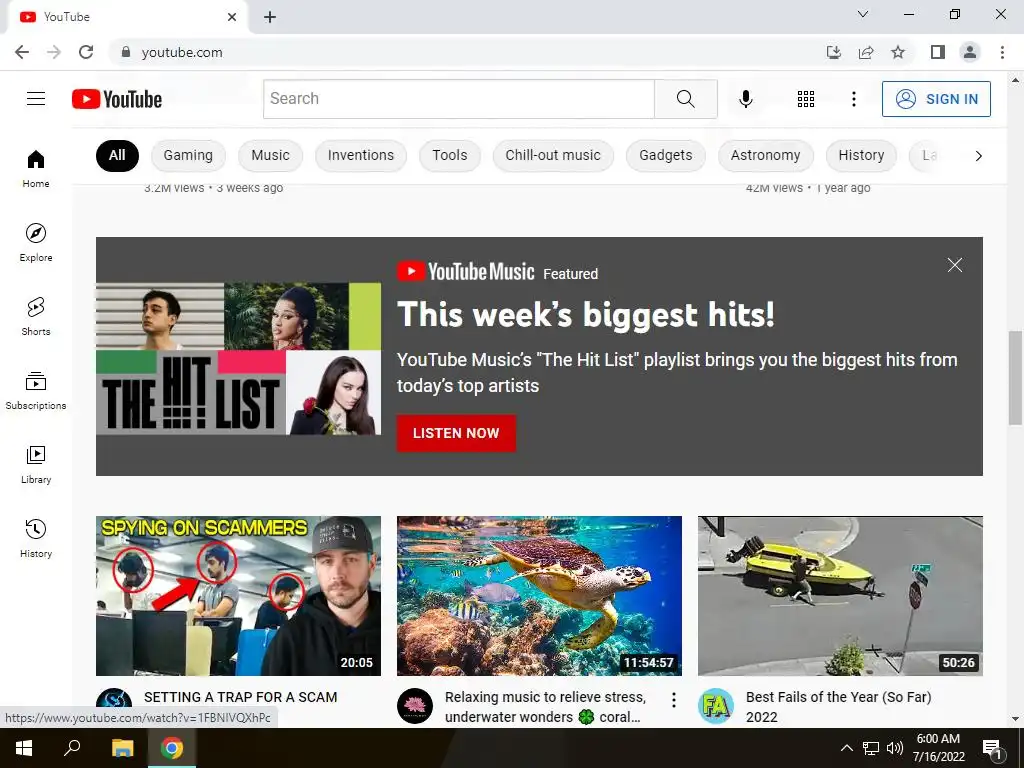1024x768 pixels.
Task: Open Library in sidebar
Action: 36,464
